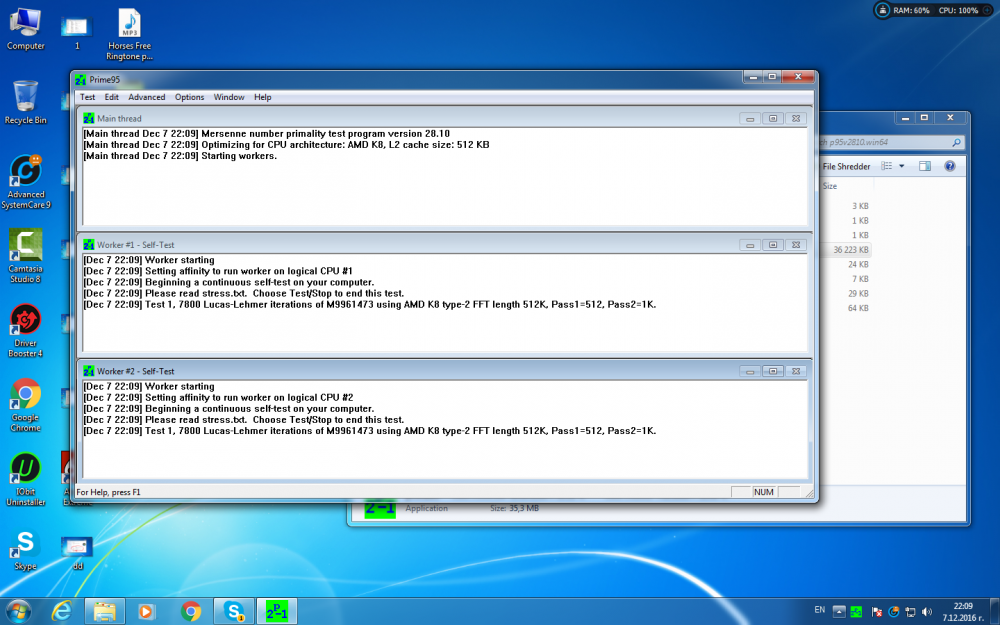Click the green Prime95 tray icon
This screenshot has height=625, width=1000.
856,612
